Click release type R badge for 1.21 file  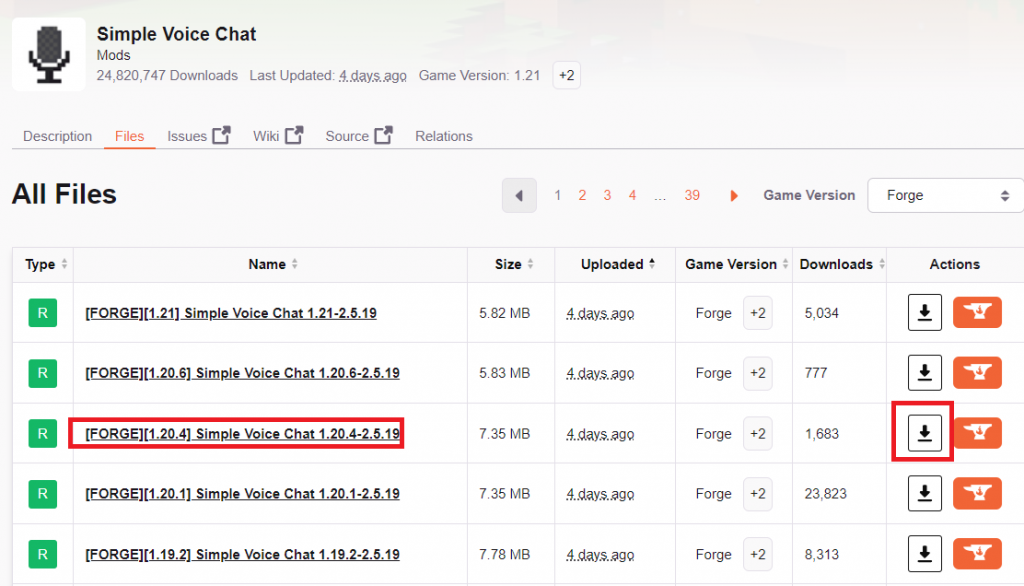(41, 313)
